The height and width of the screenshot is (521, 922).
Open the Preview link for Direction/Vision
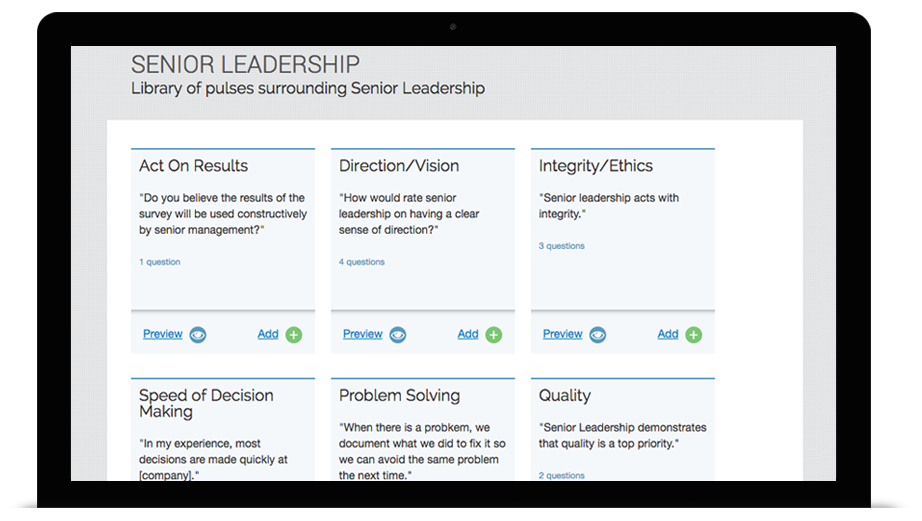[363, 334]
